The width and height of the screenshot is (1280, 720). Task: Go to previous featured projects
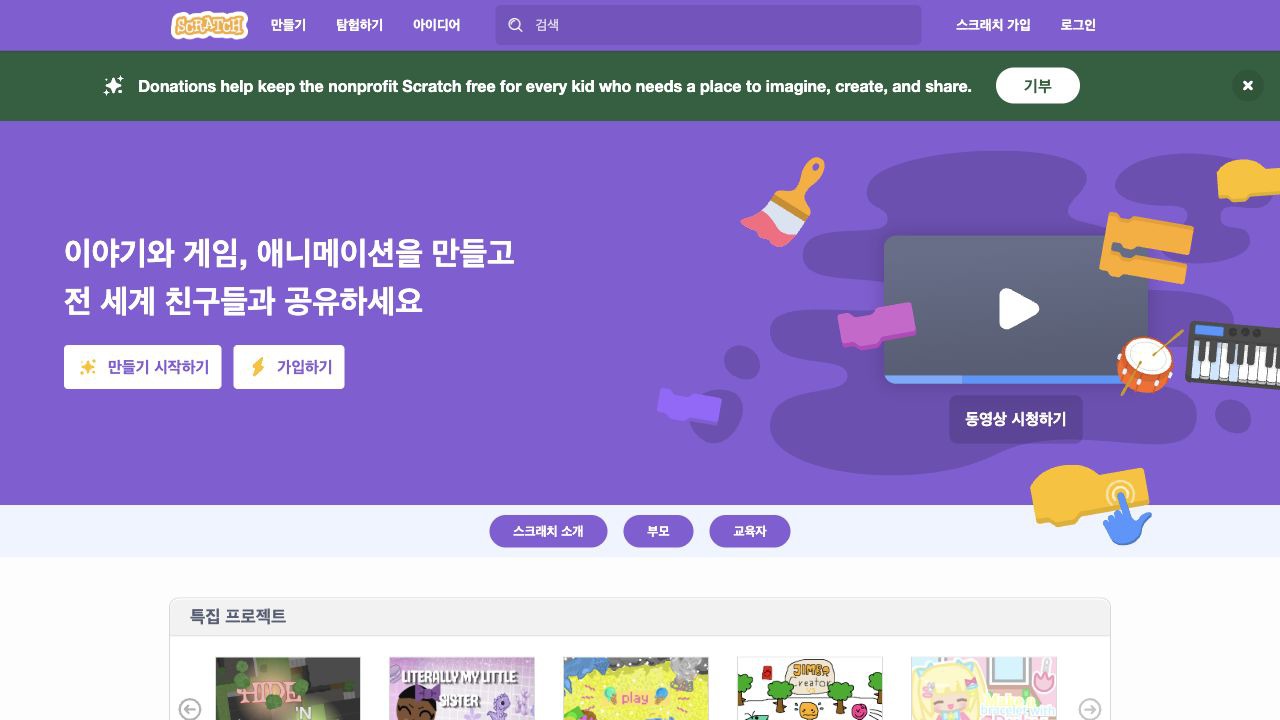[190, 709]
